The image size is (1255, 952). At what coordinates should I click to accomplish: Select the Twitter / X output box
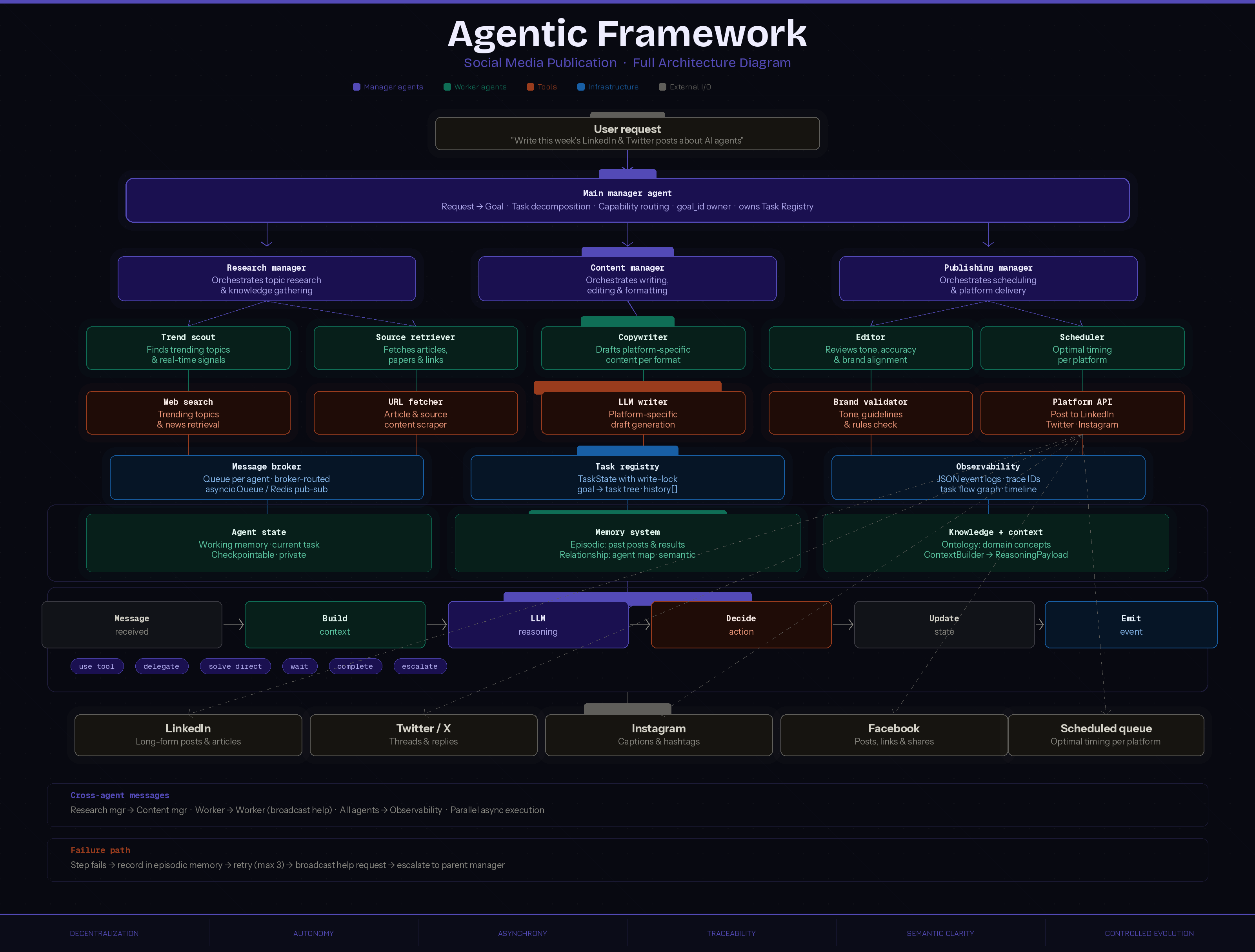coord(424,735)
